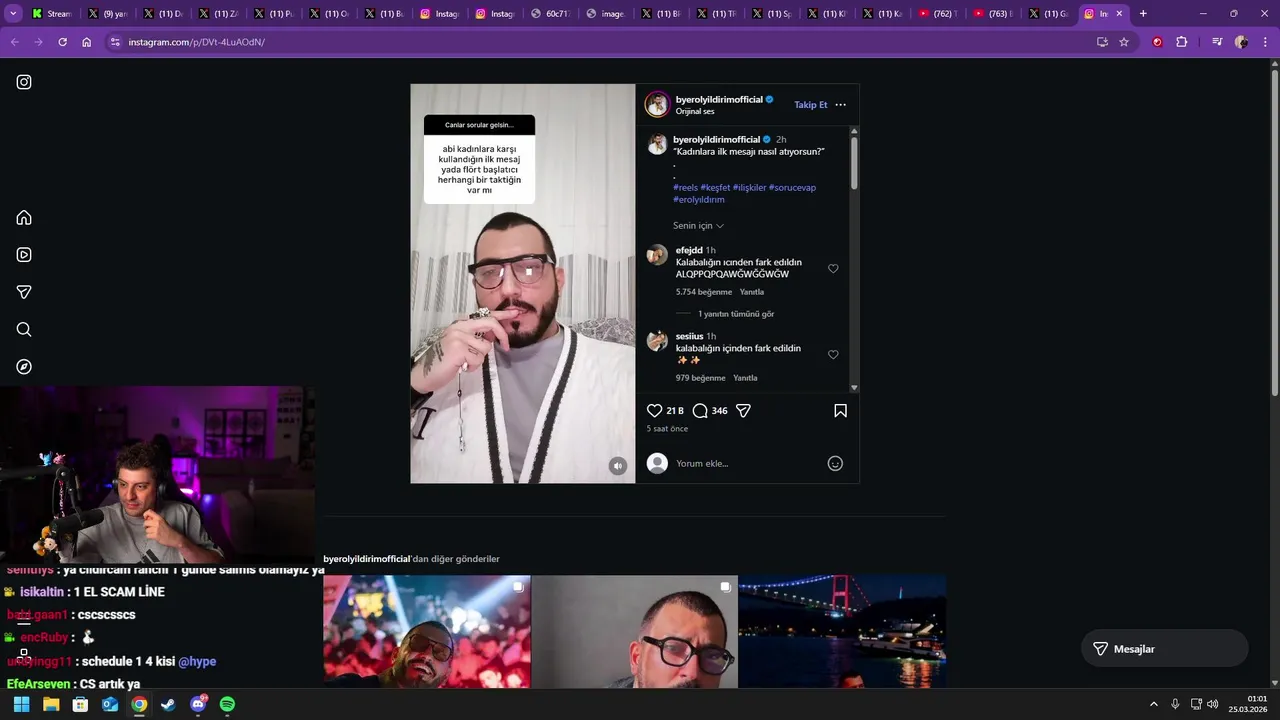Open a new browser tab
Viewport: 1280px width, 720px height.
(1143, 14)
